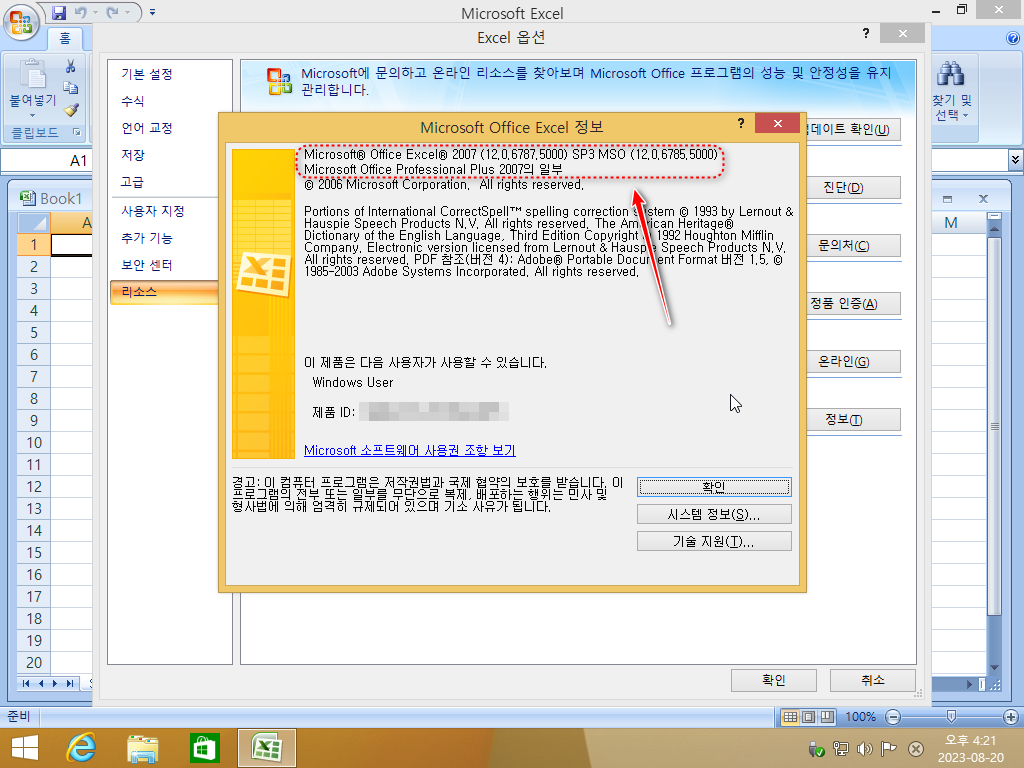Open 찾기 및 선택 binoculars menu

[x=951, y=91]
